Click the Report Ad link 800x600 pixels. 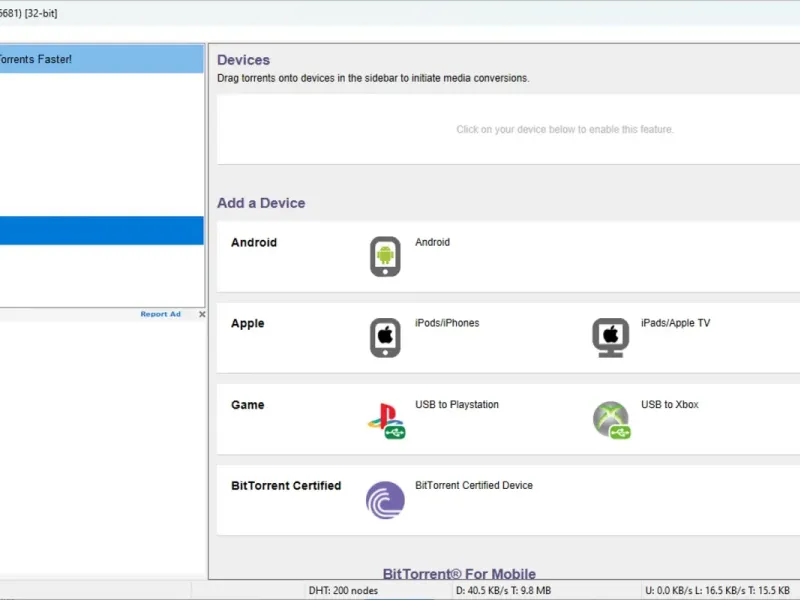coord(160,314)
